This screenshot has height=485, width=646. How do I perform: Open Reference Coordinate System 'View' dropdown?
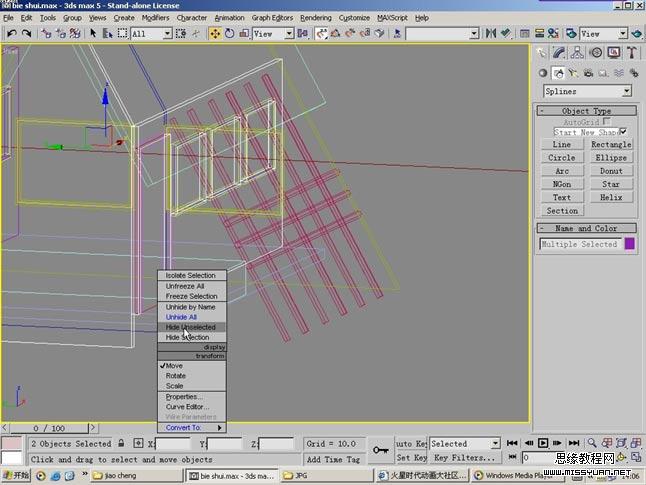point(289,33)
